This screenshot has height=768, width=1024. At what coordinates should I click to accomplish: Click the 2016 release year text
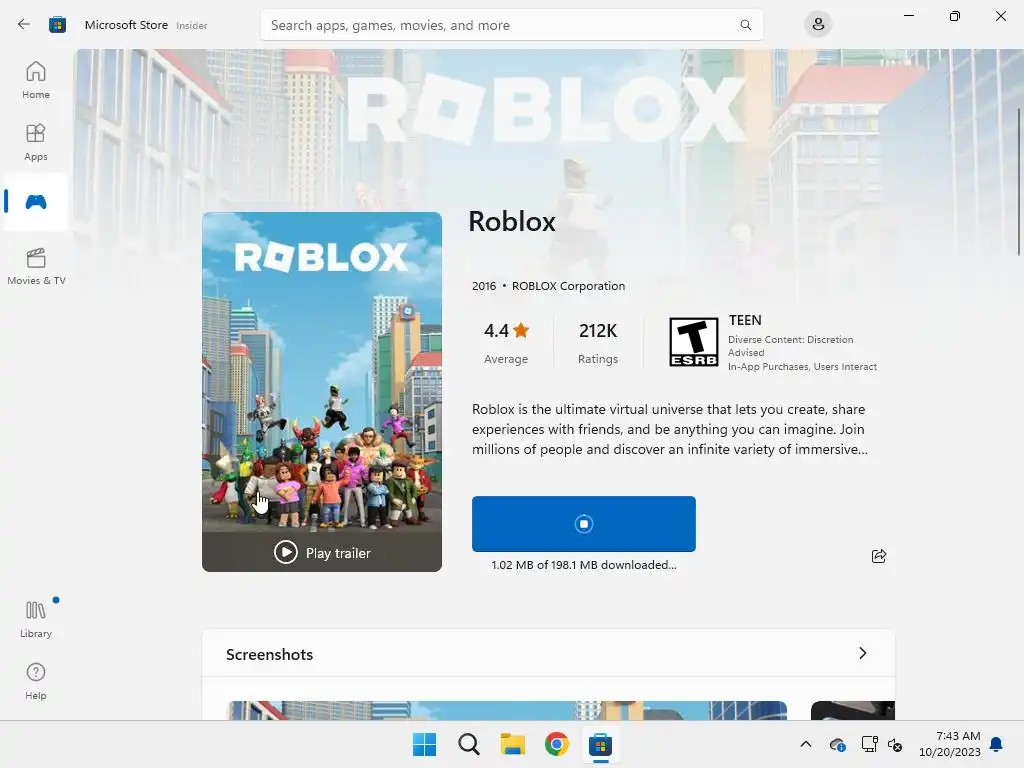(x=484, y=286)
